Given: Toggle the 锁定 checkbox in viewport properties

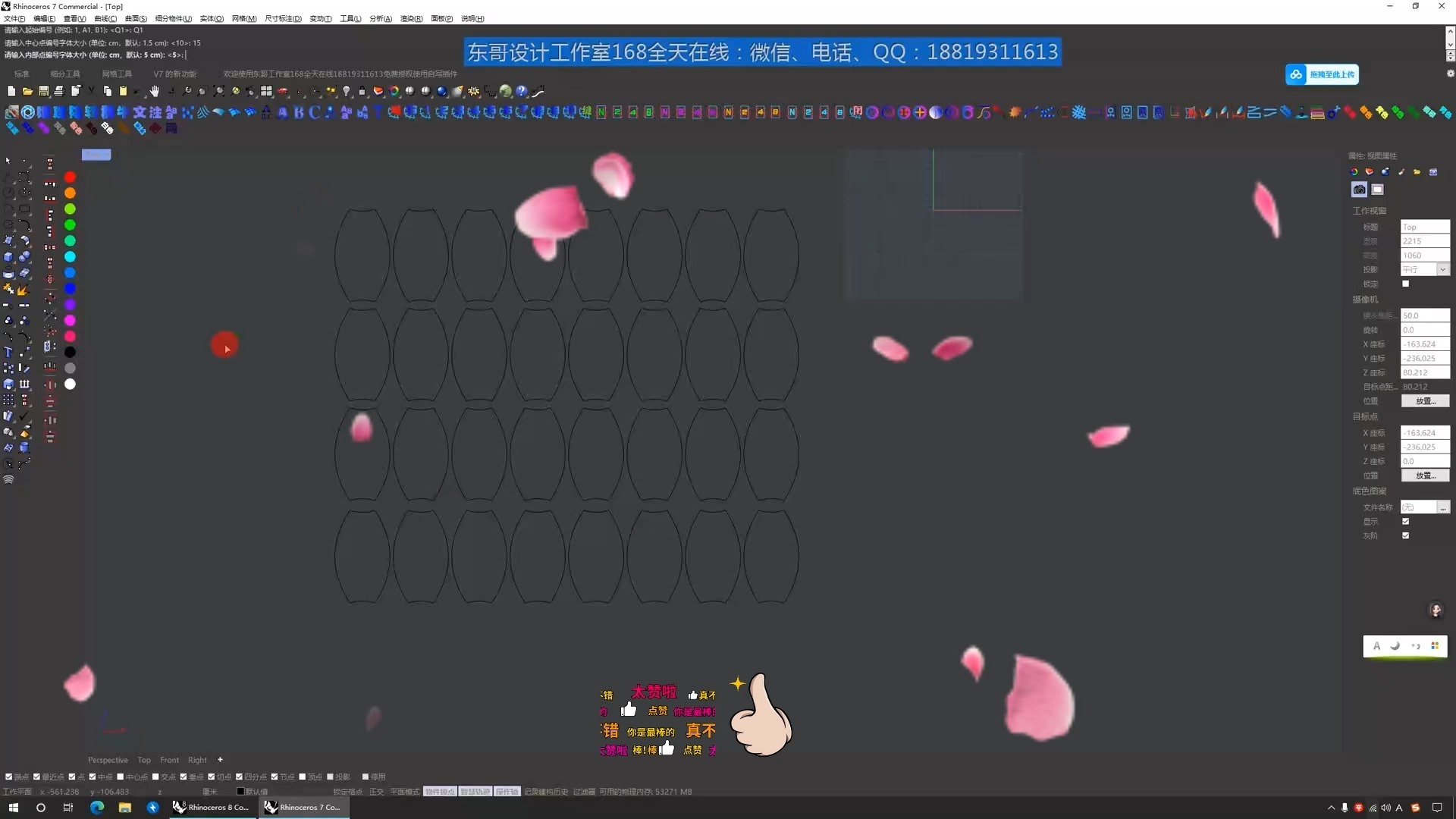Looking at the screenshot, I should click(1405, 284).
